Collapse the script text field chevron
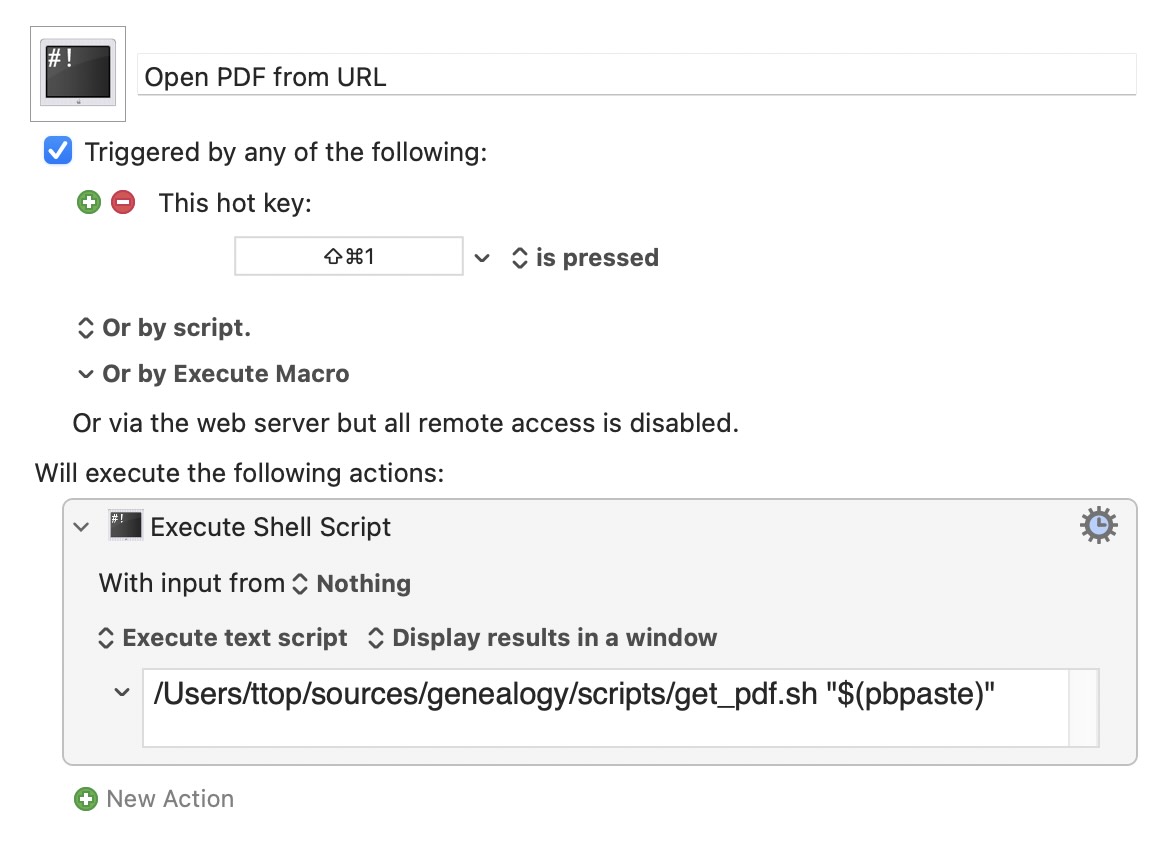Viewport: 1172px width, 860px height. [122, 693]
